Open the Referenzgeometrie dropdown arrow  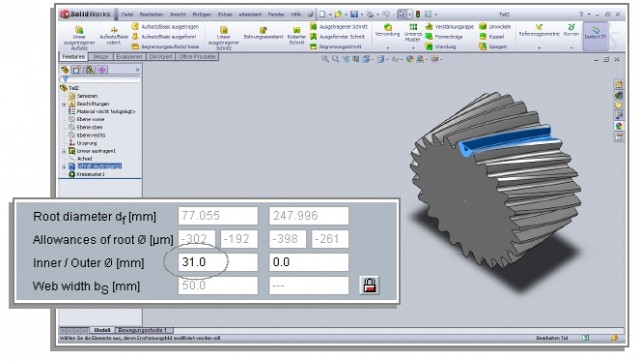[x=539, y=48]
